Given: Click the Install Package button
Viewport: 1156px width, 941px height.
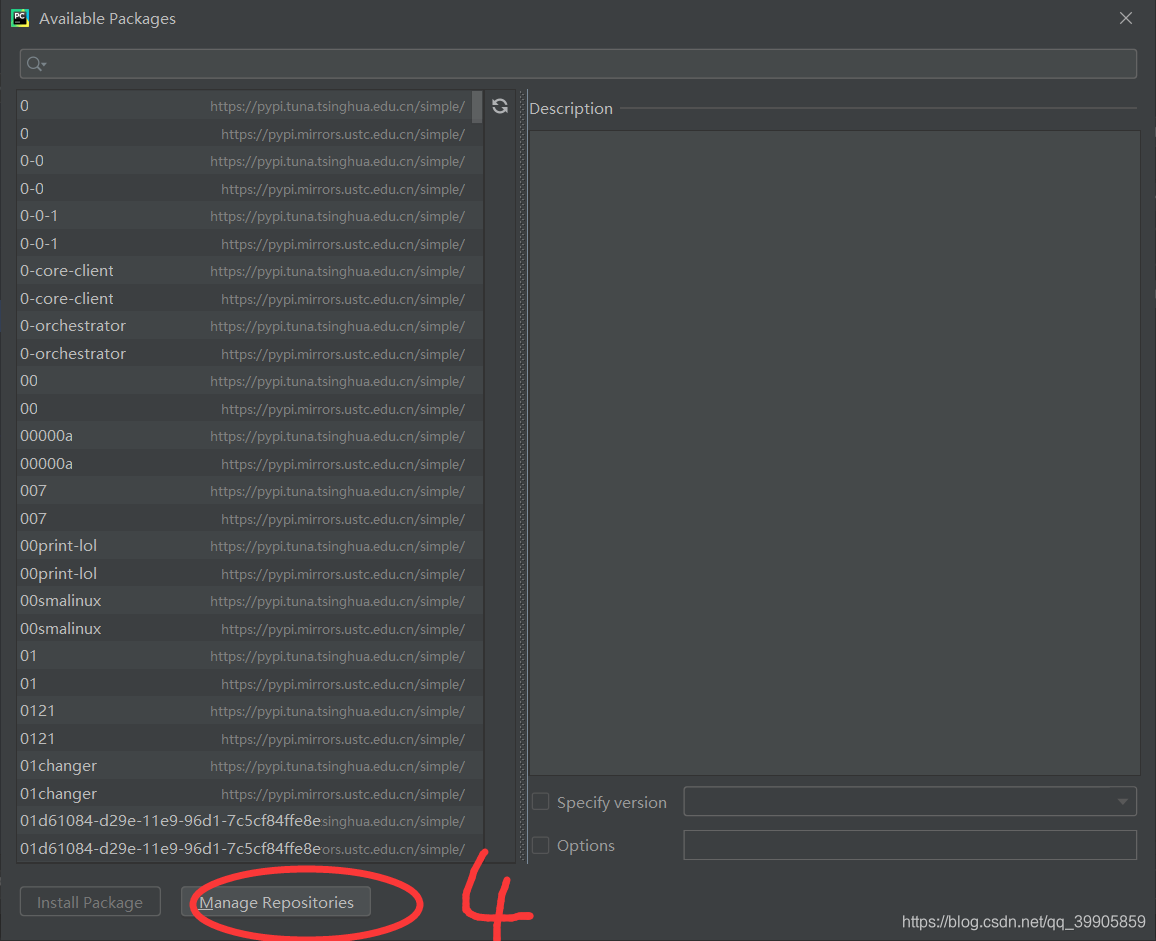Looking at the screenshot, I should pyautogui.click(x=90, y=902).
